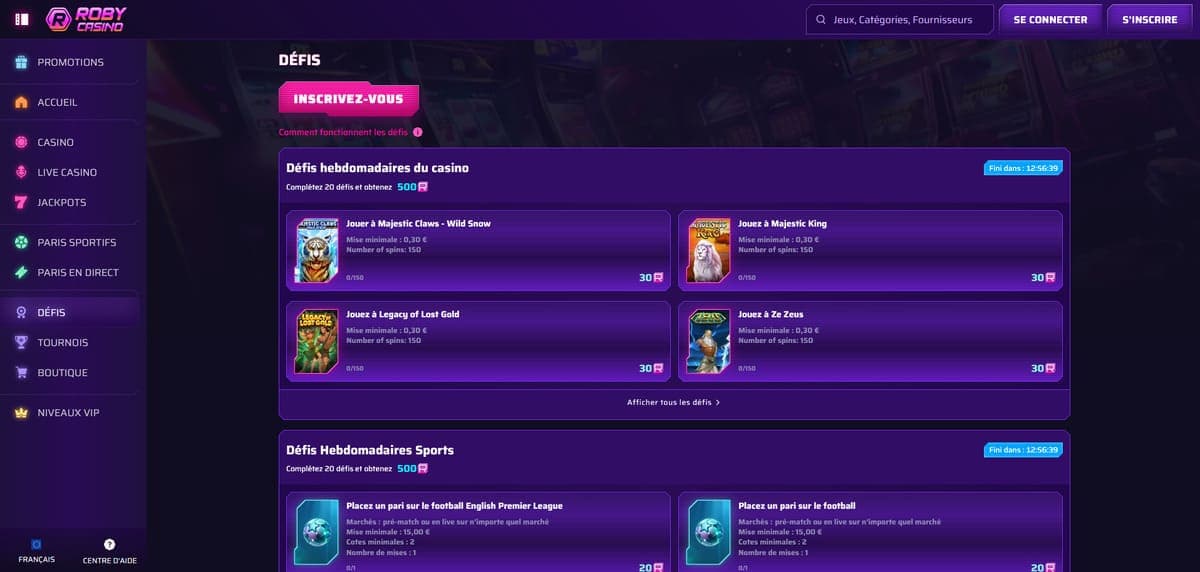
Task: Click the Niveaux VIP crown icon
Action: point(21,412)
